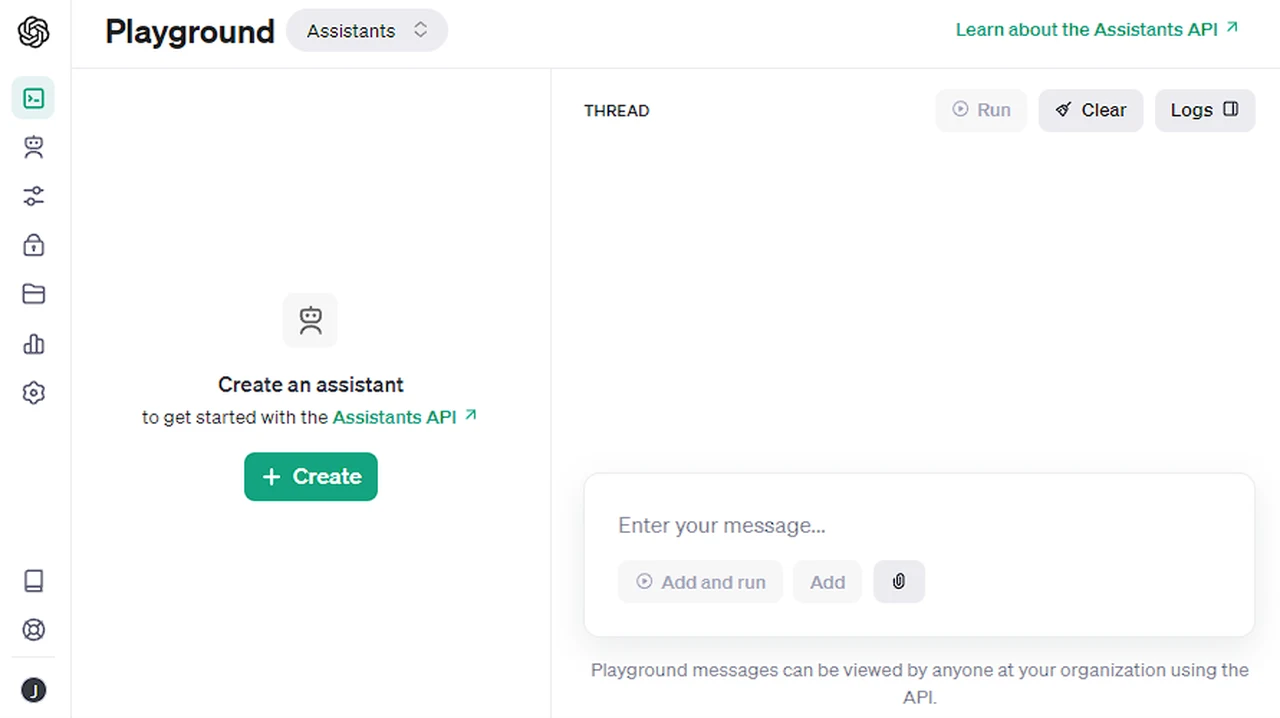Open the Playground sidebar icon
This screenshot has width=1280, height=718.
tap(34, 98)
